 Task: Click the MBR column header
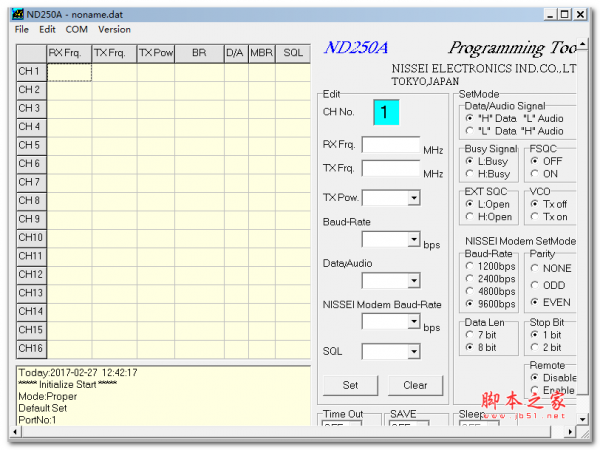click(262, 53)
